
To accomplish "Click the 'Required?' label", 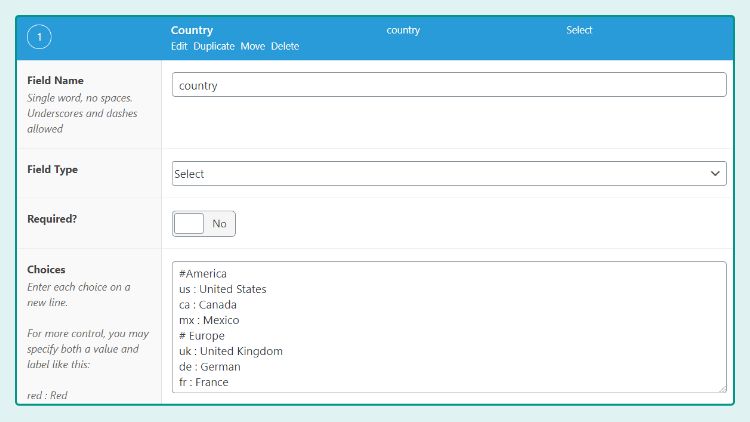I will pyautogui.click(x=52, y=219).
